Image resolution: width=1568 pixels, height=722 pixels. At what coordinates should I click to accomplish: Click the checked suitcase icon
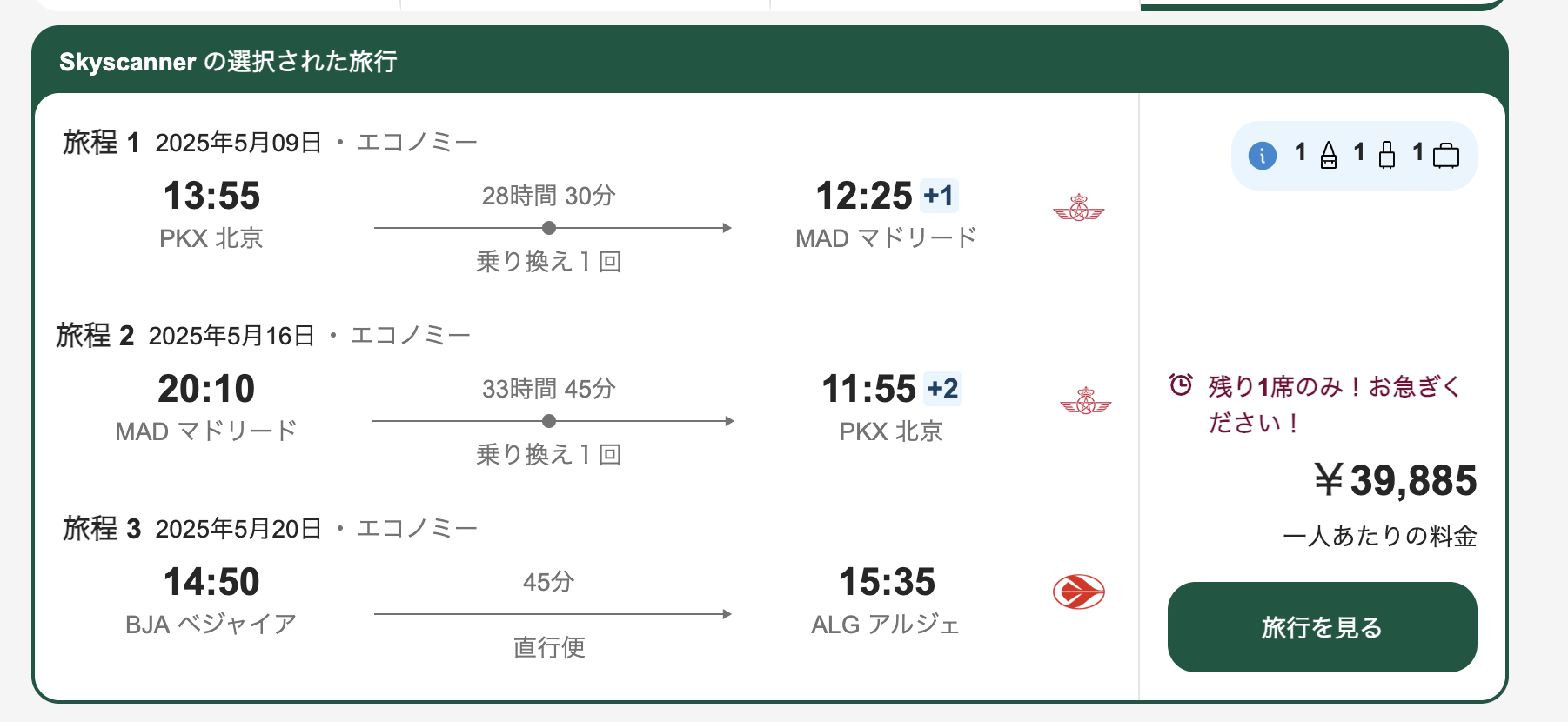1446,156
